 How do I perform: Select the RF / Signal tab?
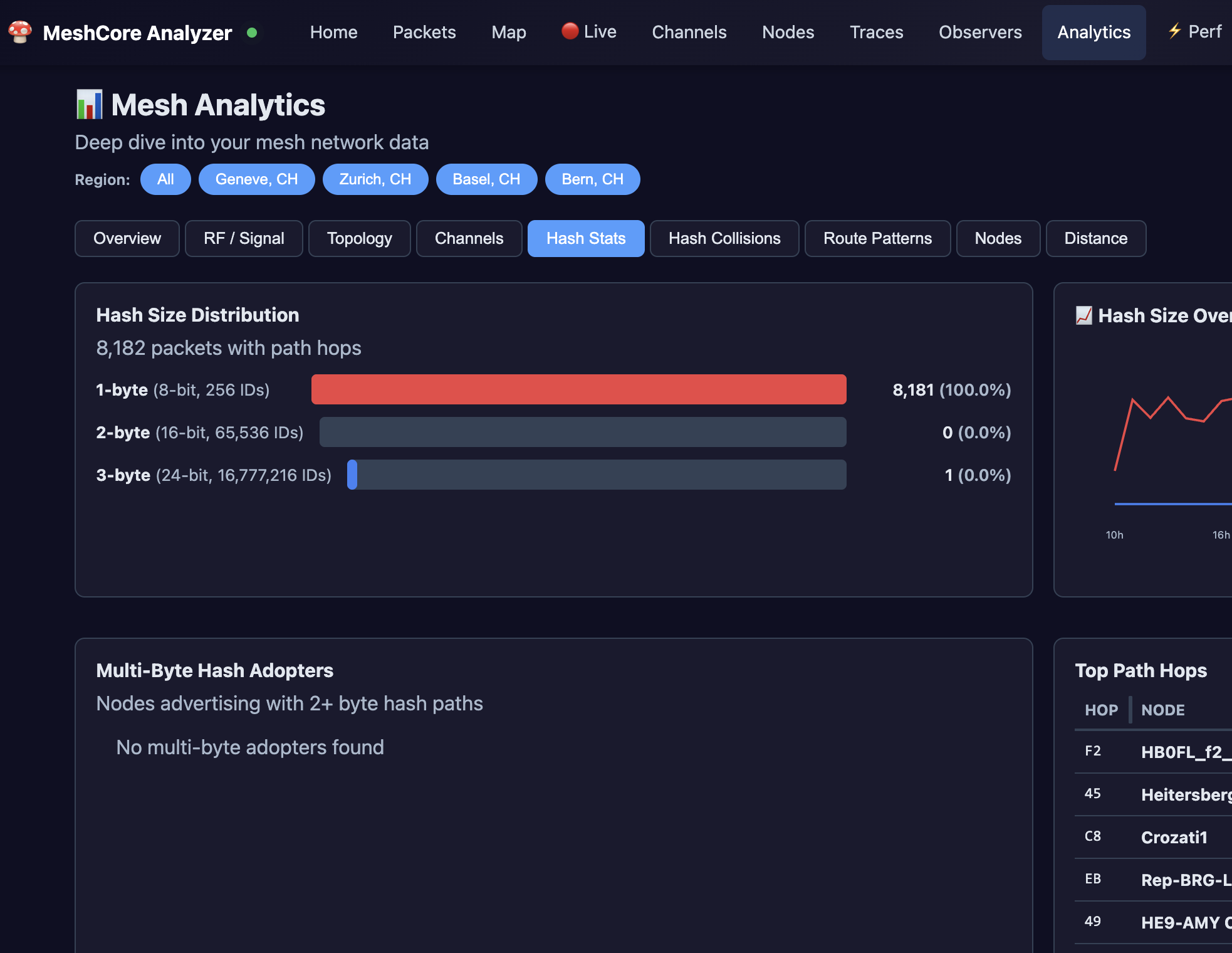(x=244, y=238)
